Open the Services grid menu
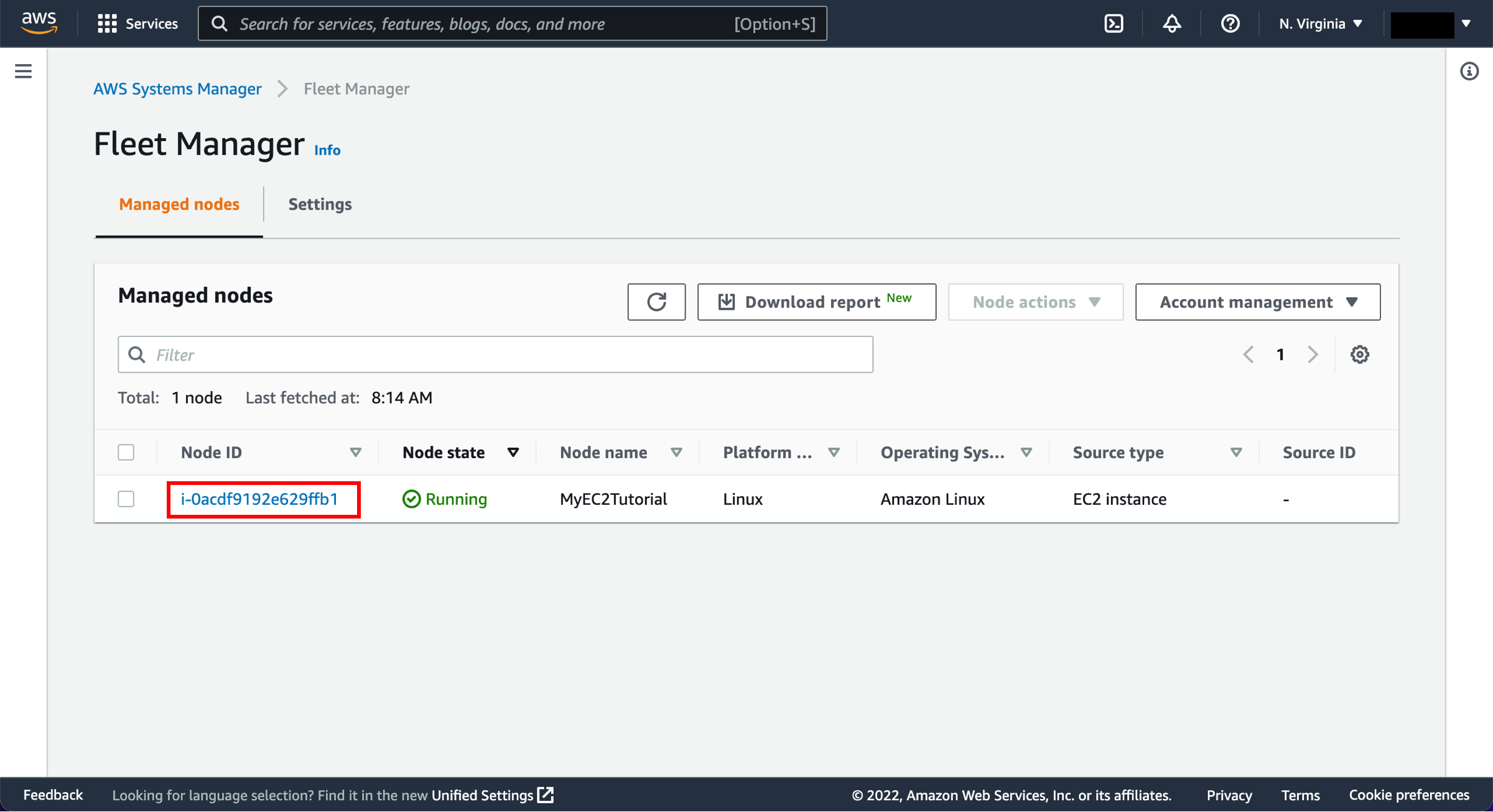1493x812 pixels. coord(137,24)
